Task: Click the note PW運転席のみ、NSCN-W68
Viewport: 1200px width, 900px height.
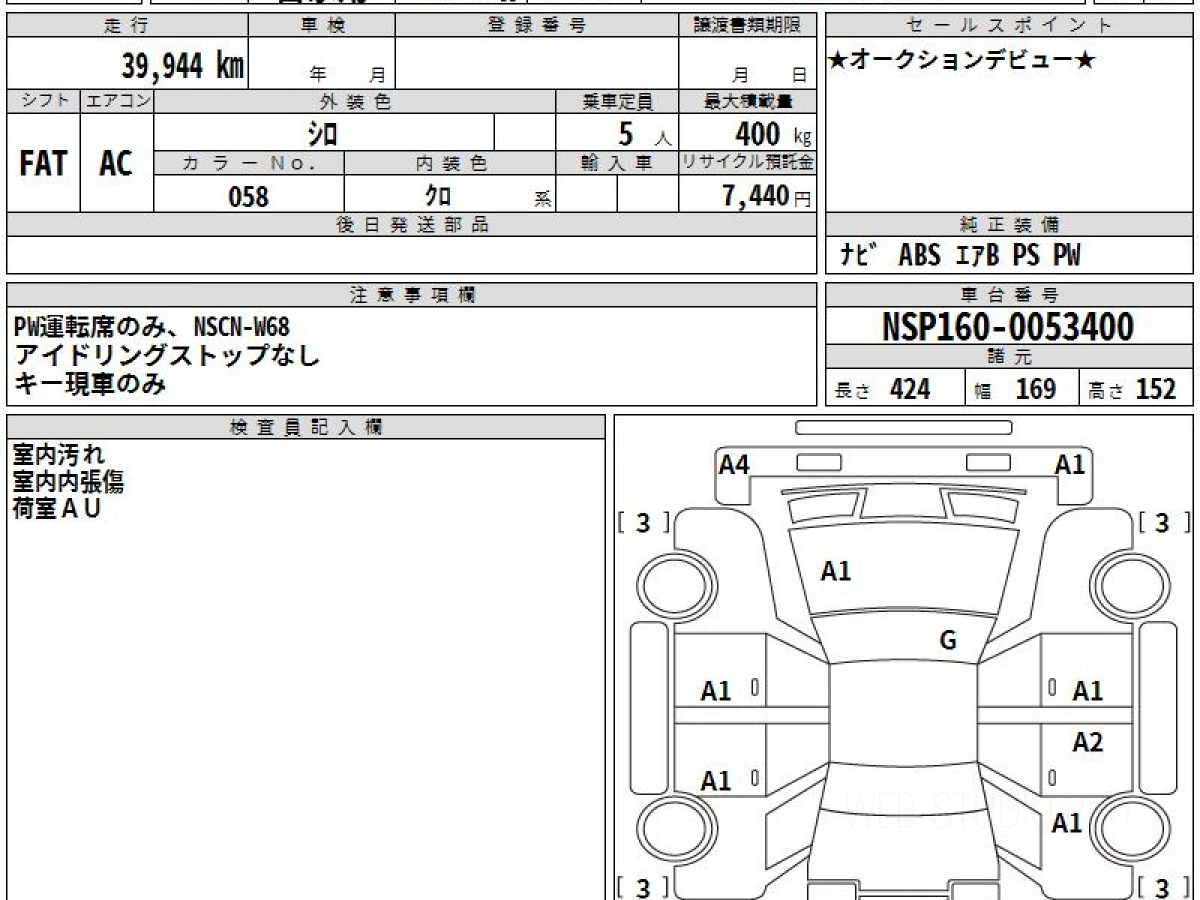Action: (x=151, y=326)
